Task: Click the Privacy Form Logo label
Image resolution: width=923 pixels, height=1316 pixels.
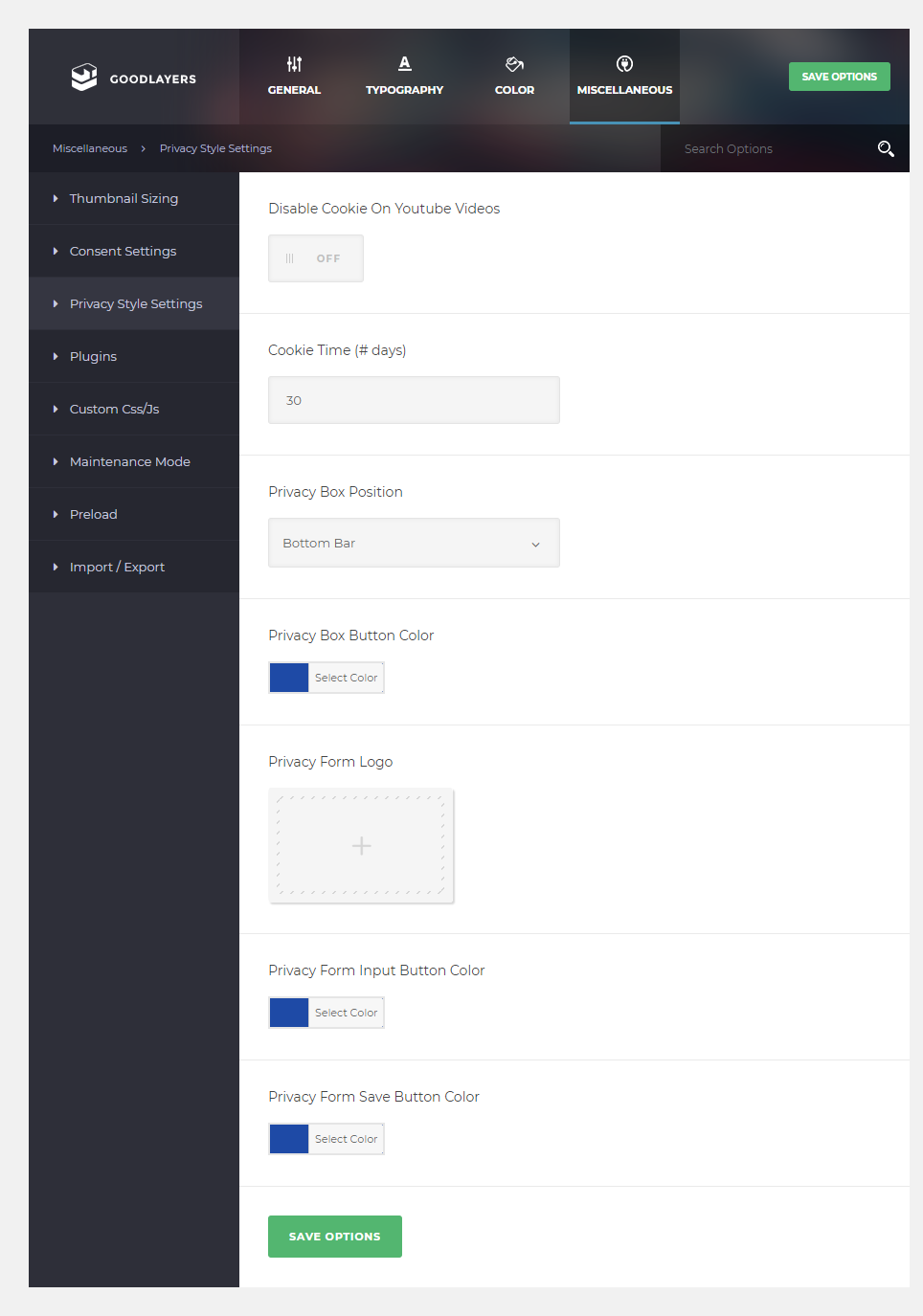Action: pyautogui.click(x=330, y=762)
